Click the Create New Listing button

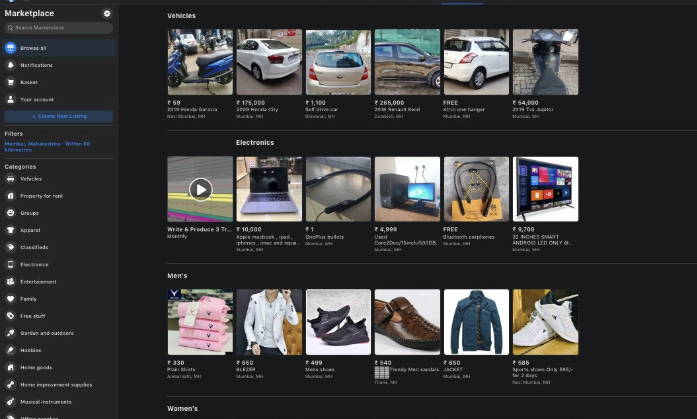[x=59, y=116]
